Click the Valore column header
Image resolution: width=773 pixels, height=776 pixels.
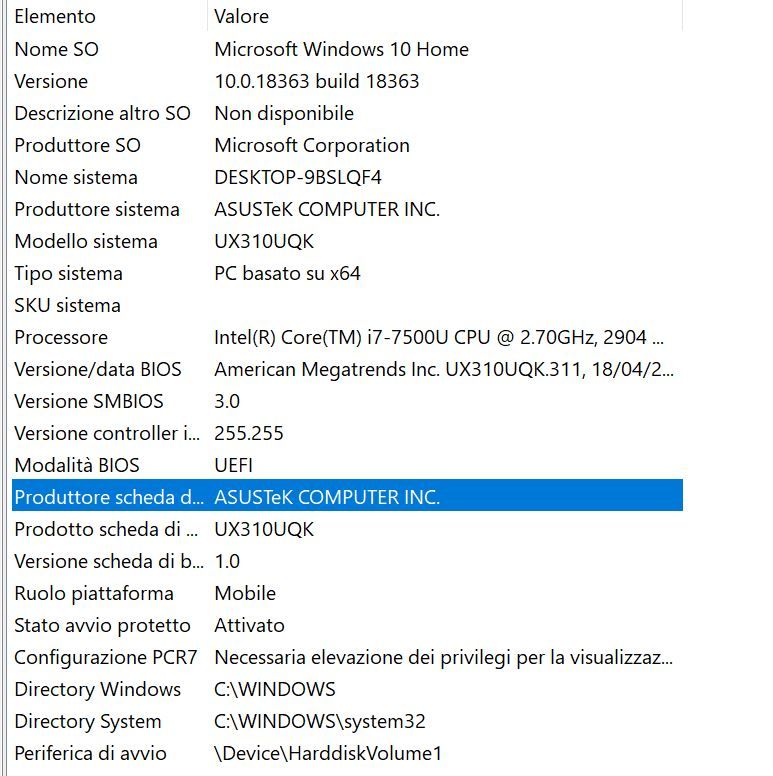tap(242, 17)
